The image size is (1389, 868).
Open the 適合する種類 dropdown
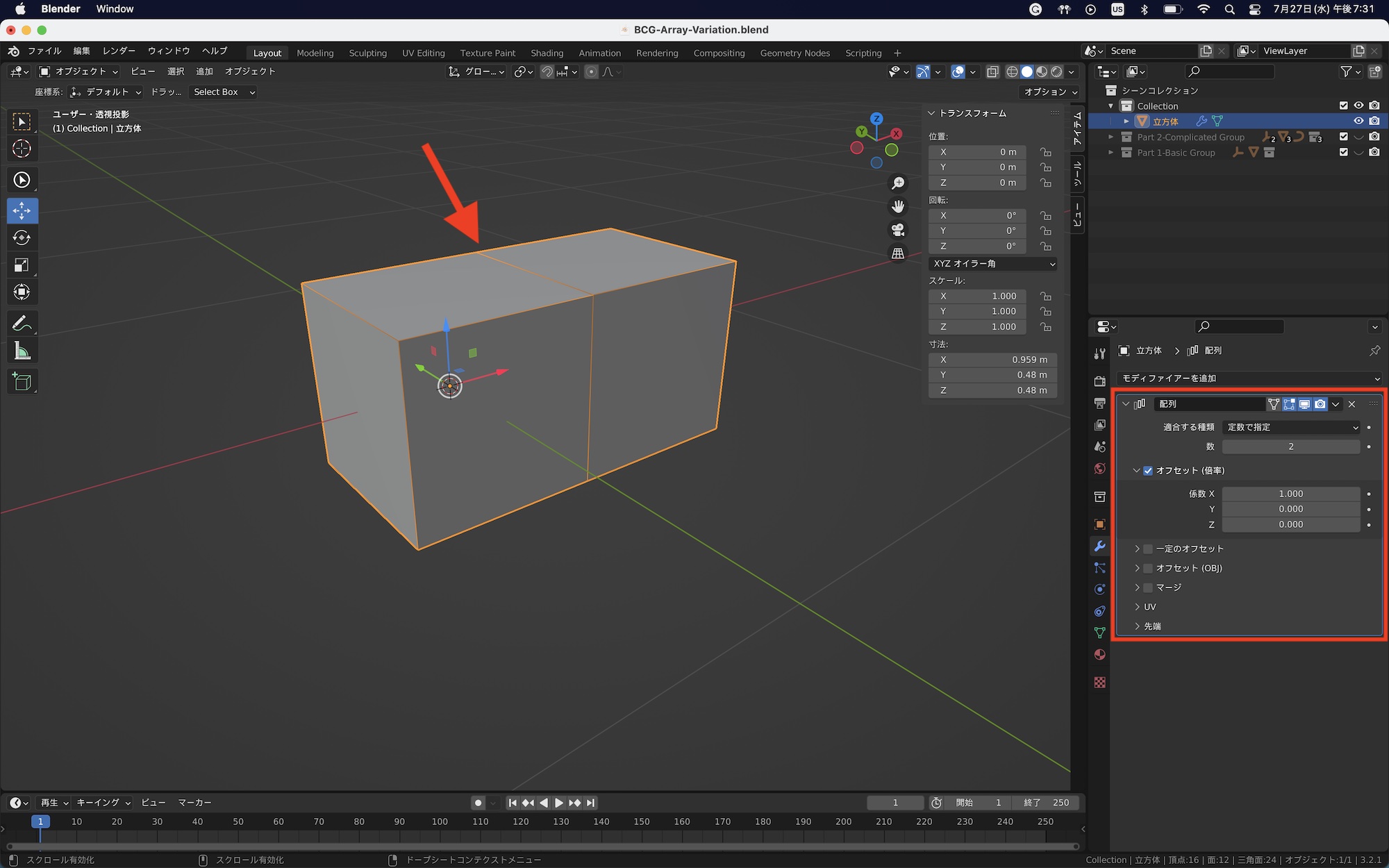1291,427
